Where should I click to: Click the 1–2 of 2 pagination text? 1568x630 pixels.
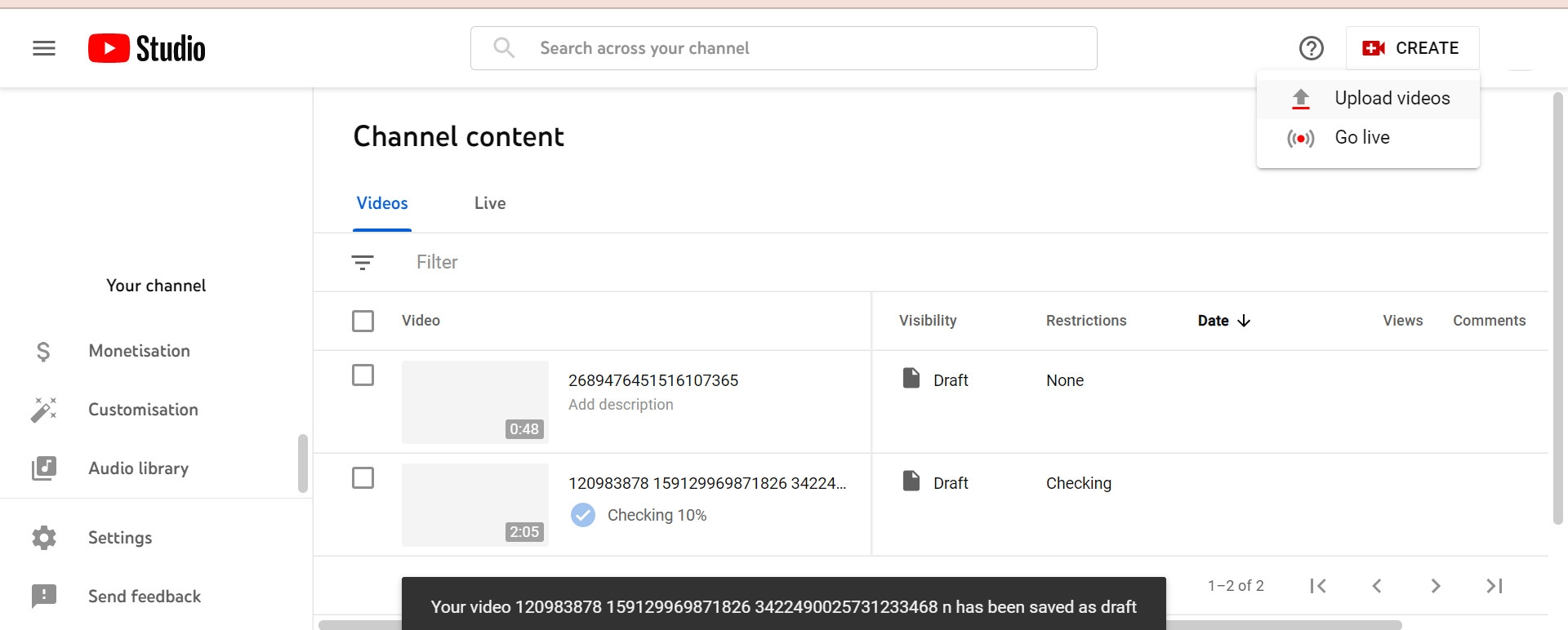point(1236,586)
